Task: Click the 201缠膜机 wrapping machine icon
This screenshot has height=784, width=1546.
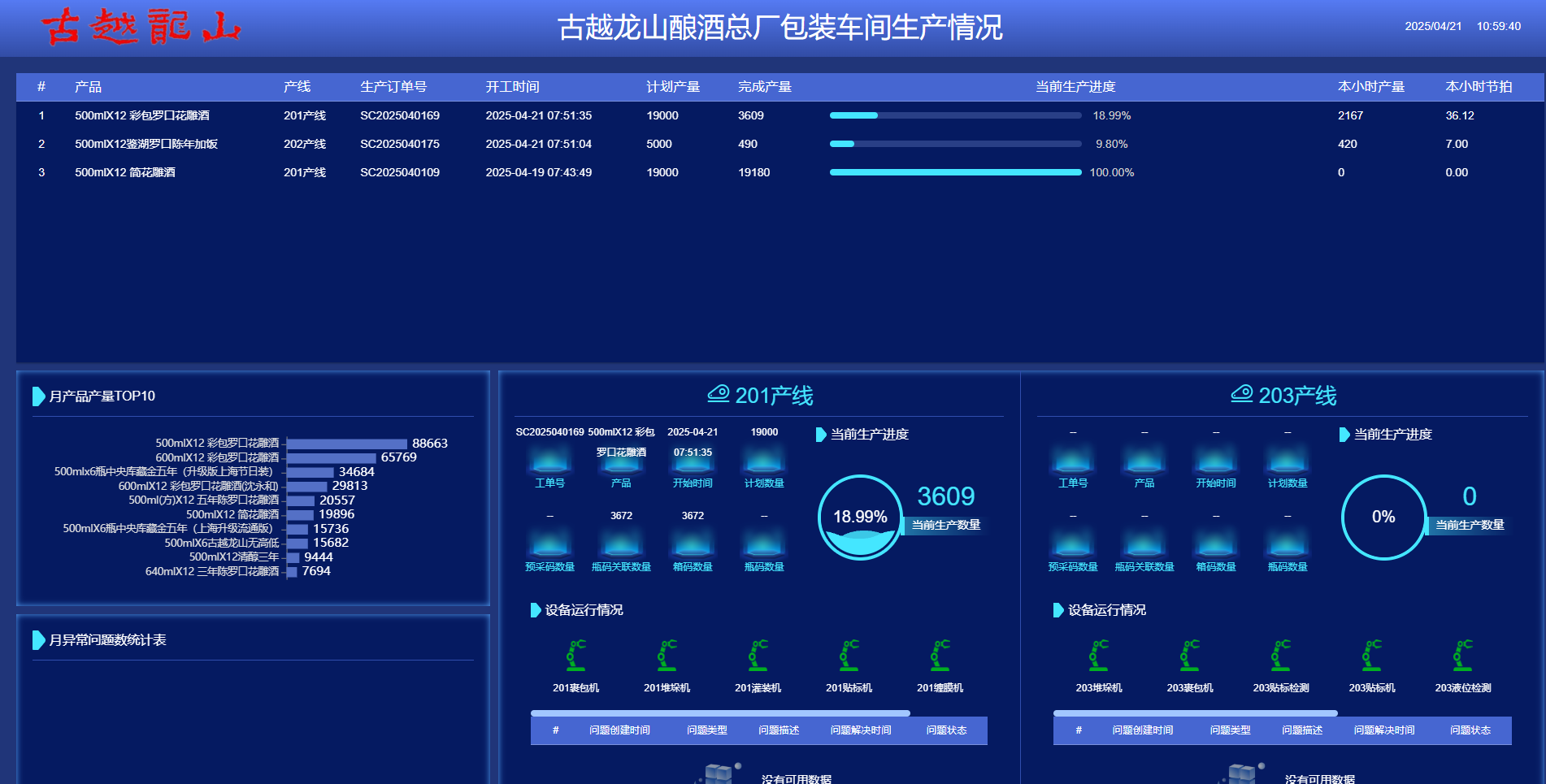Action: (x=940, y=656)
